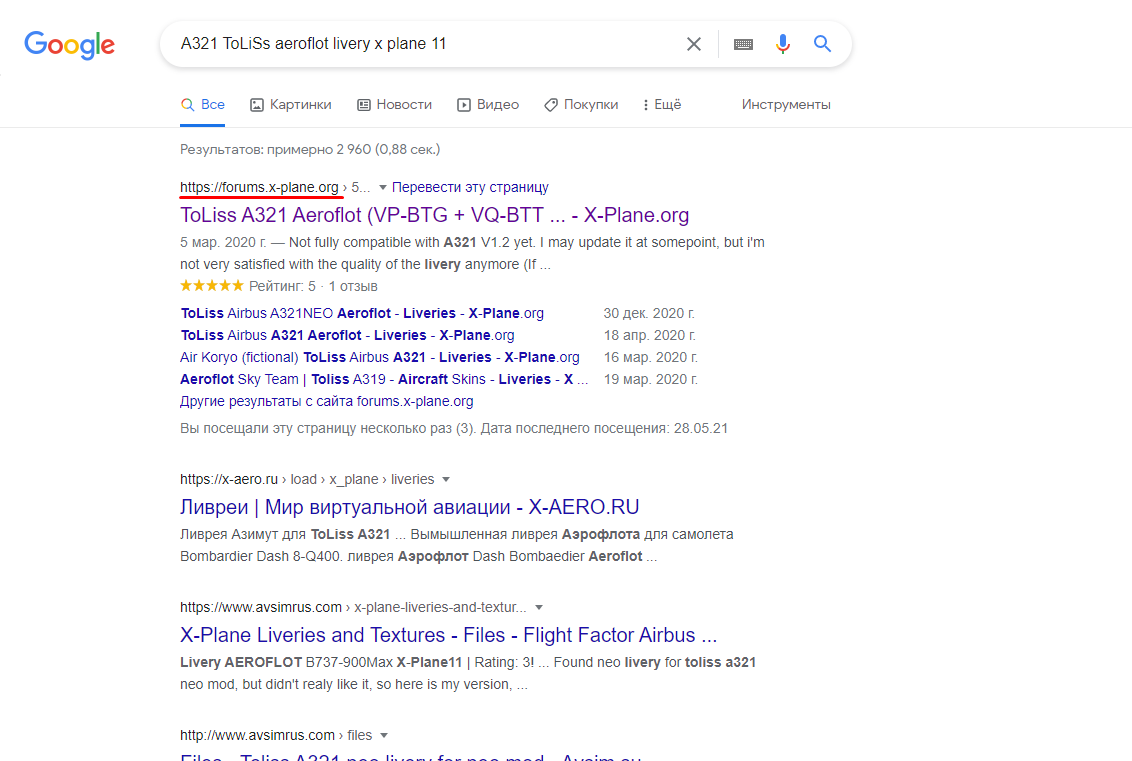Click the http://www.avsimrus.com › files URL
The image size is (1132, 761).
[x=276, y=735]
